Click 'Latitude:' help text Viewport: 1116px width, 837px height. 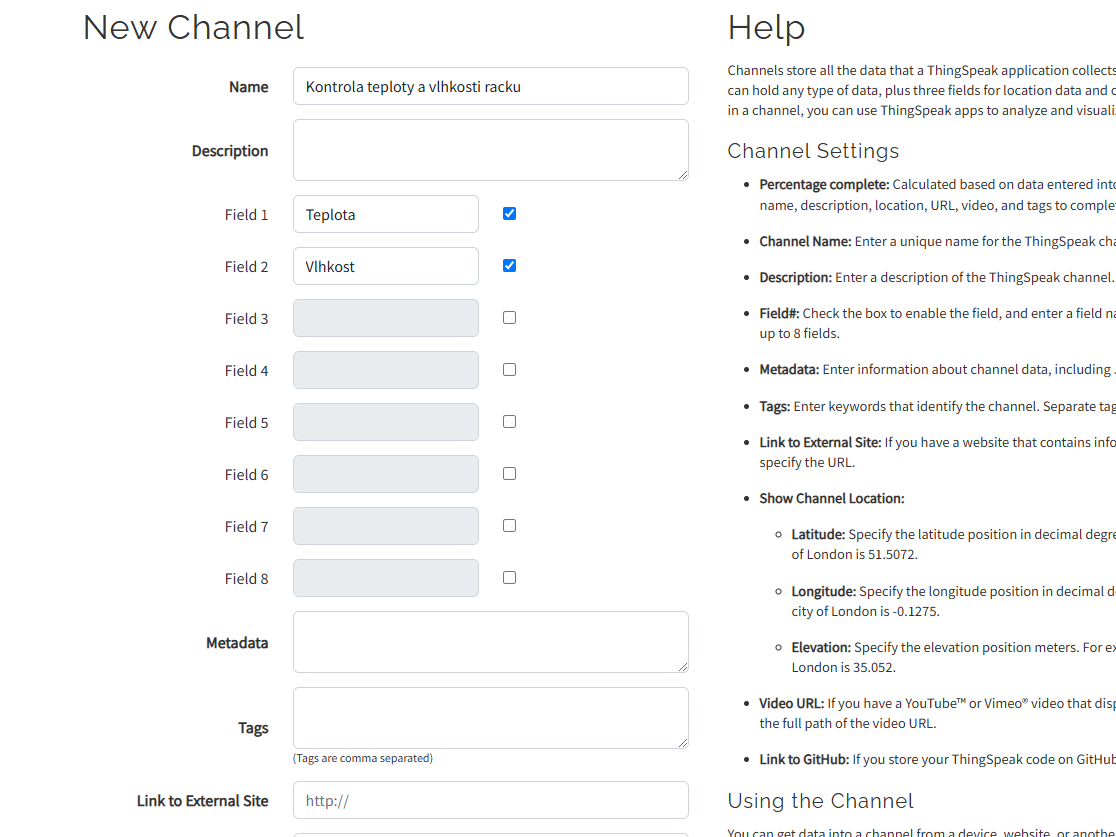tap(818, 534)
